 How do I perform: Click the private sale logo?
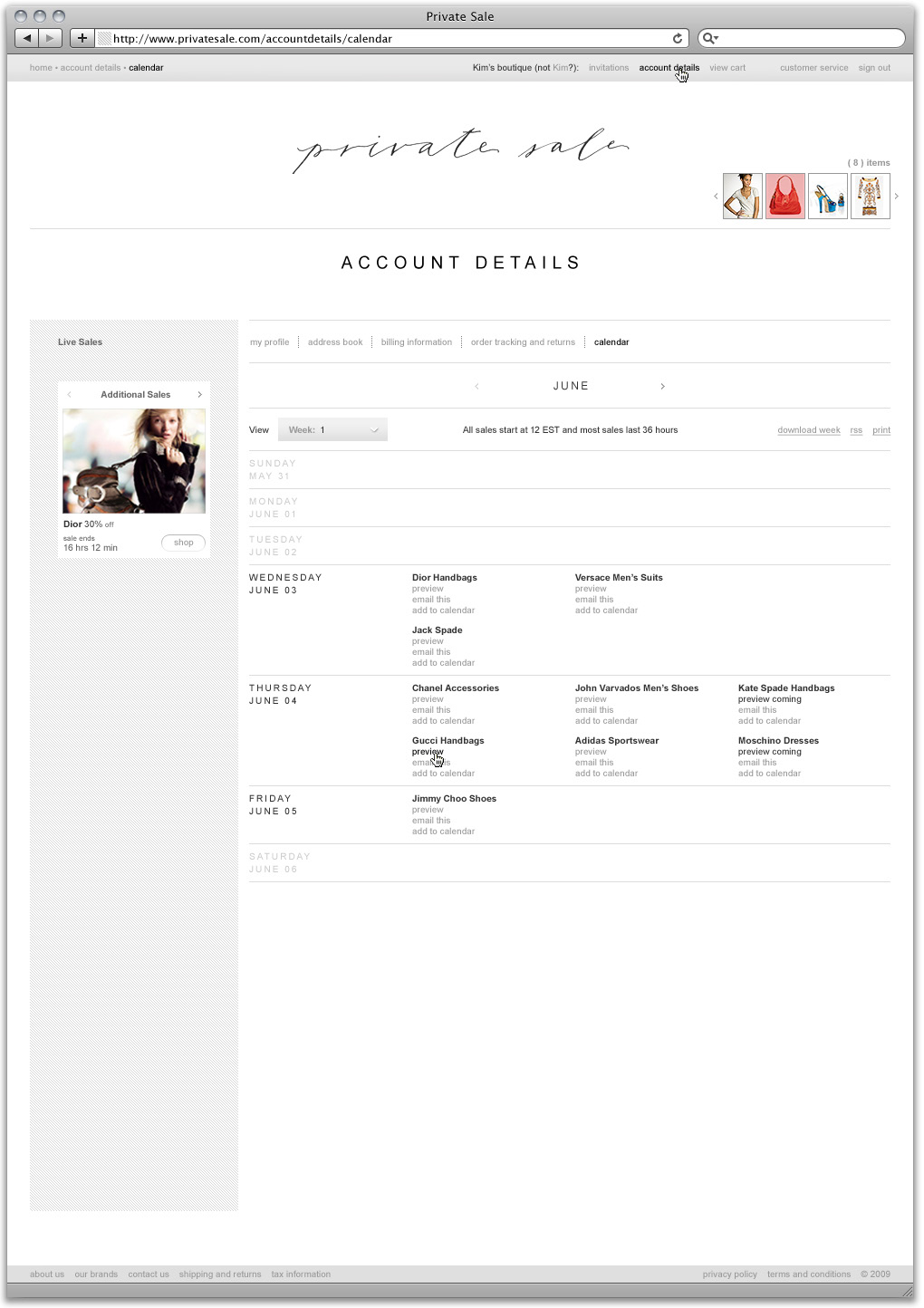pyautogui.click(x=461, y=149)
